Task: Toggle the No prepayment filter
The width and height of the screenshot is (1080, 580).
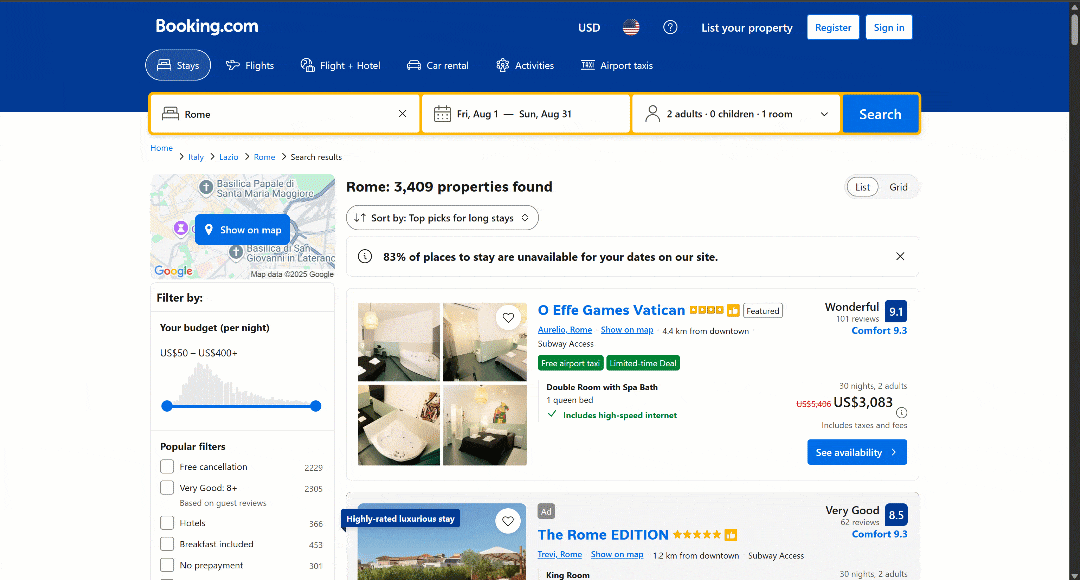Action: click(x=167, y=565)
